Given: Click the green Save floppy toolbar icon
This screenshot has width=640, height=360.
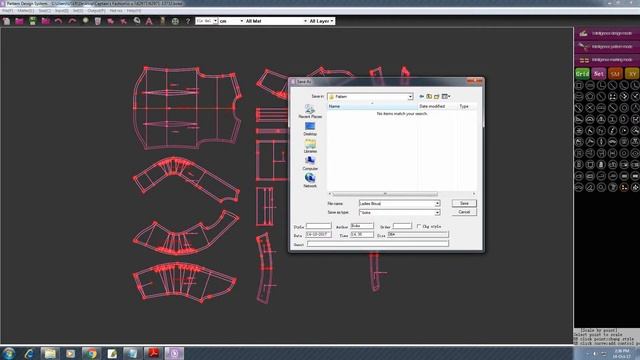Looking at the screenshot, I should click(x=33, y=21).
